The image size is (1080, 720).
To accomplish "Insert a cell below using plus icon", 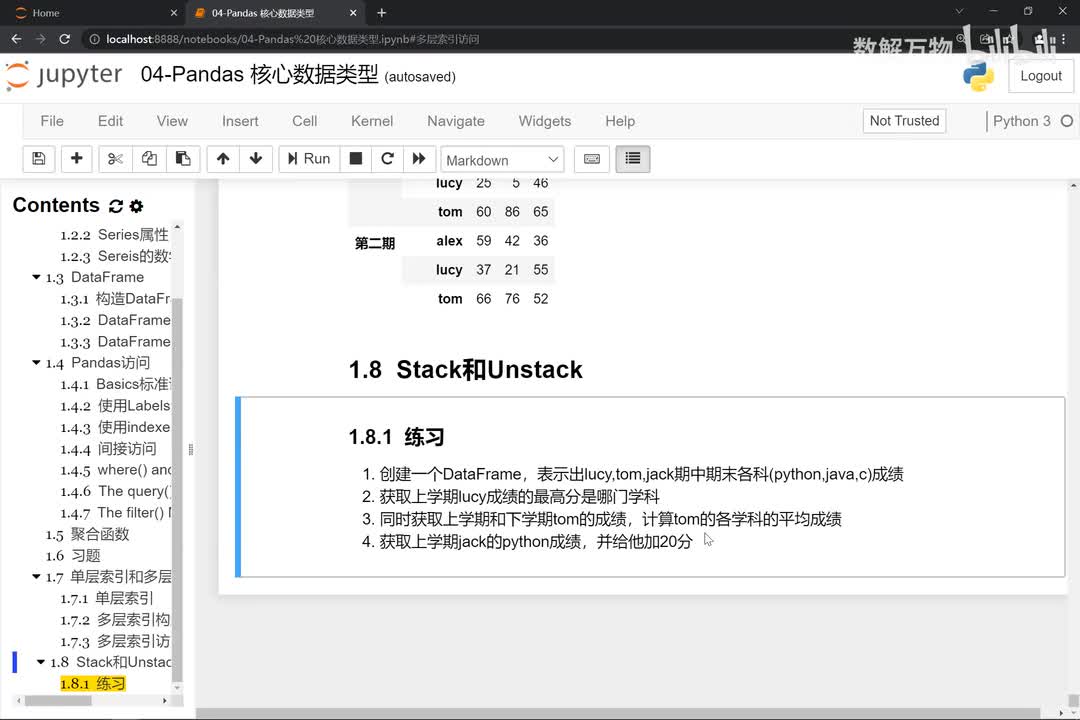I will coord(76,158).
